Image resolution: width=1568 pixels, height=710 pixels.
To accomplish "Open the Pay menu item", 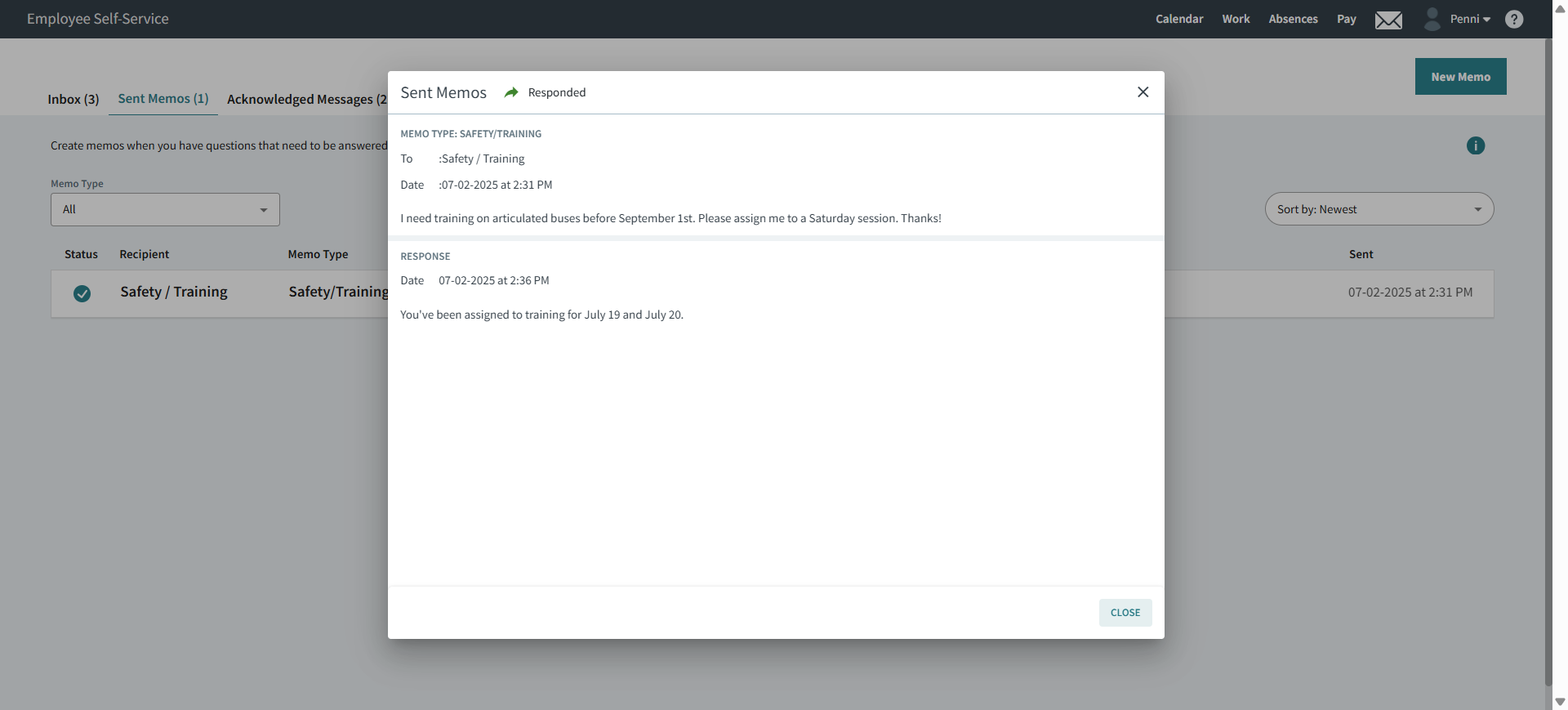I will (1346, 19).
